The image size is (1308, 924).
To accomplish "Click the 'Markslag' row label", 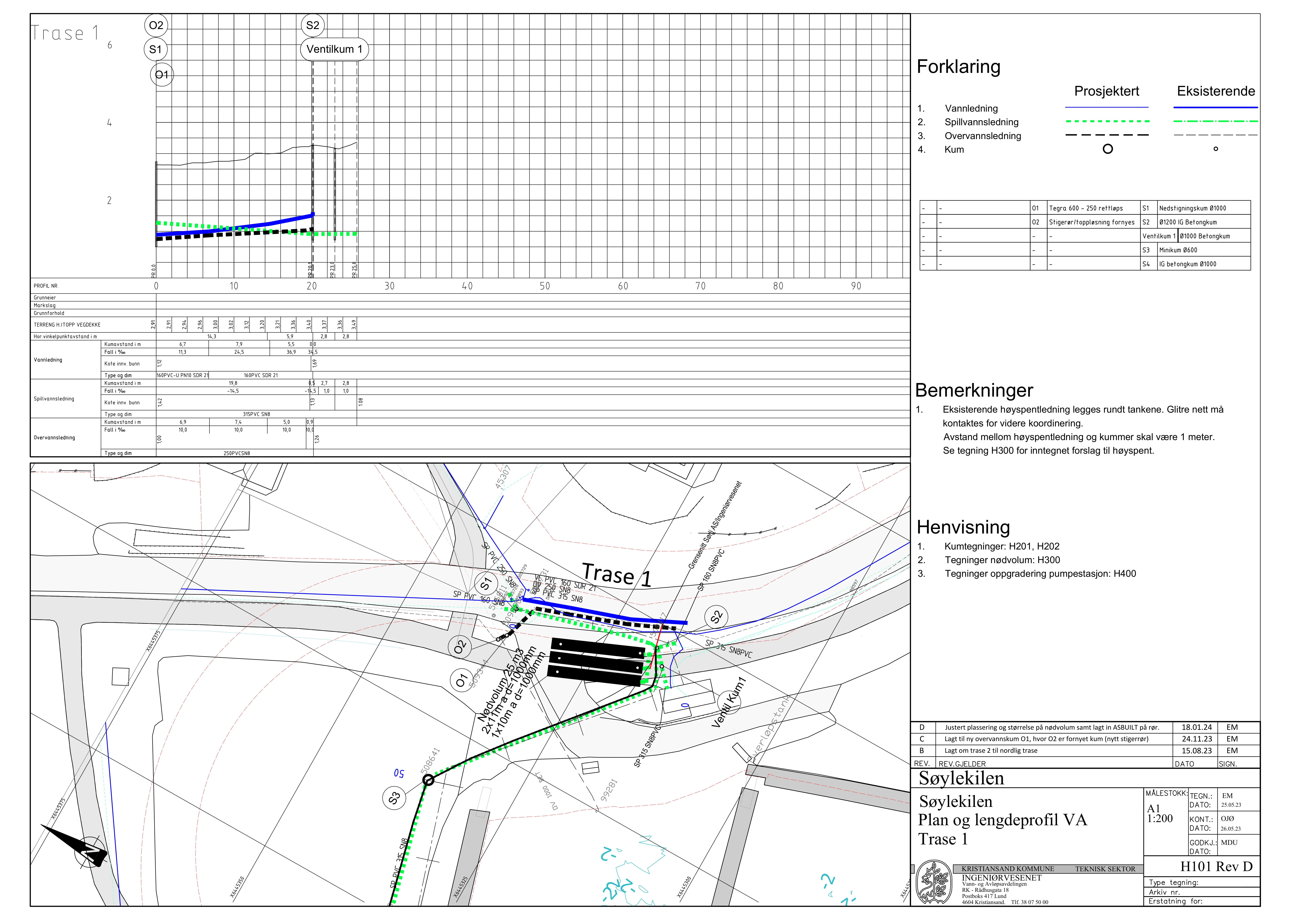I will click(x=44, y=305).
